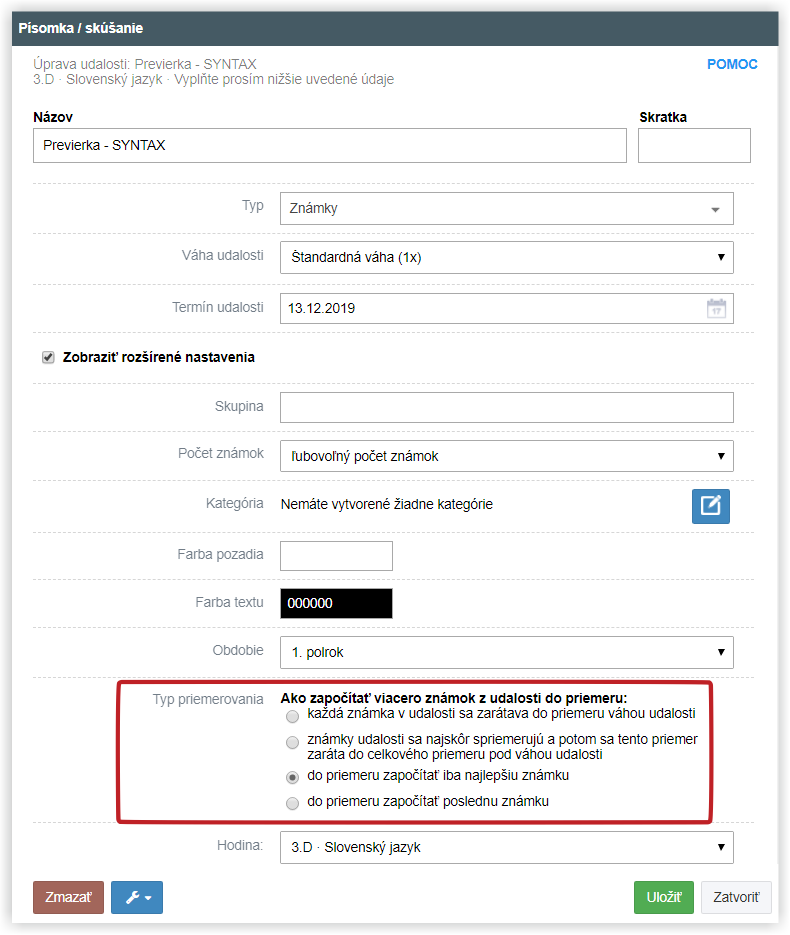
Task: Expand the Hodina dropdown
Action: 507,847
